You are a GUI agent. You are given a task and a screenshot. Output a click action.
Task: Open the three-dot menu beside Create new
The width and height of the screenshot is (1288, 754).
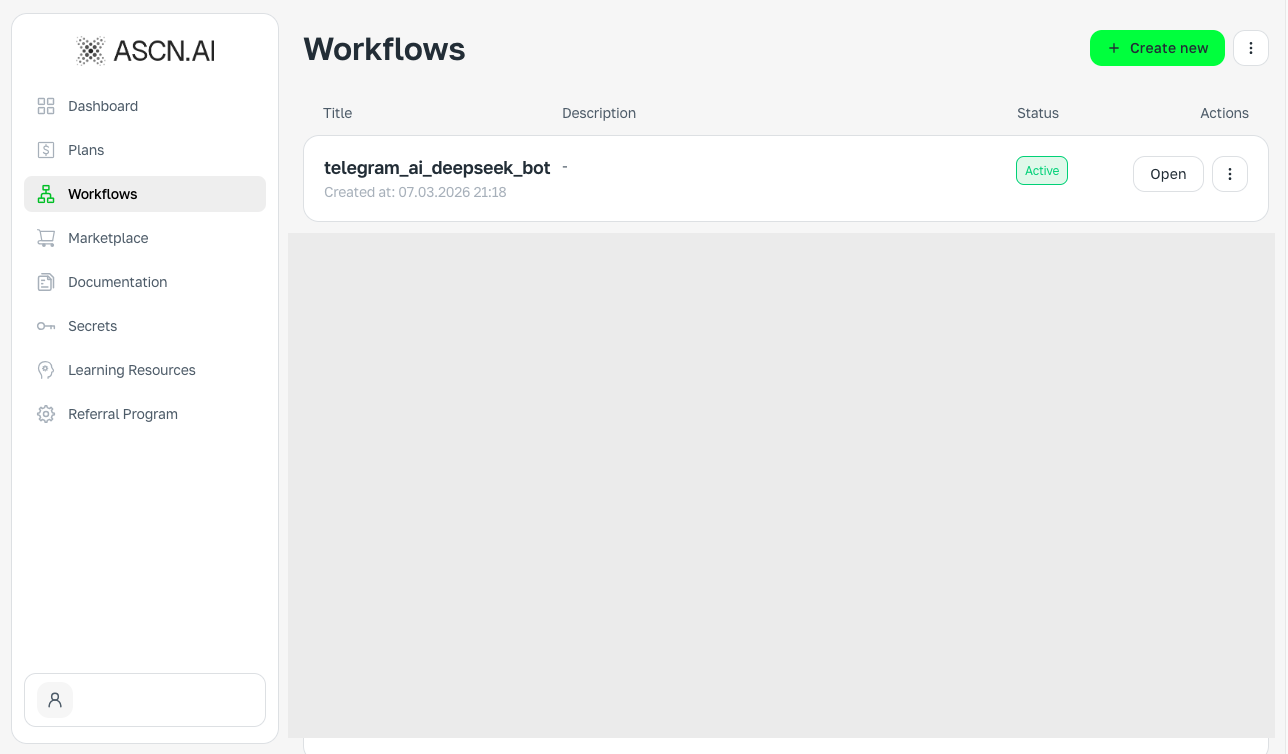pyautogui.click(x=1251, y=48)
